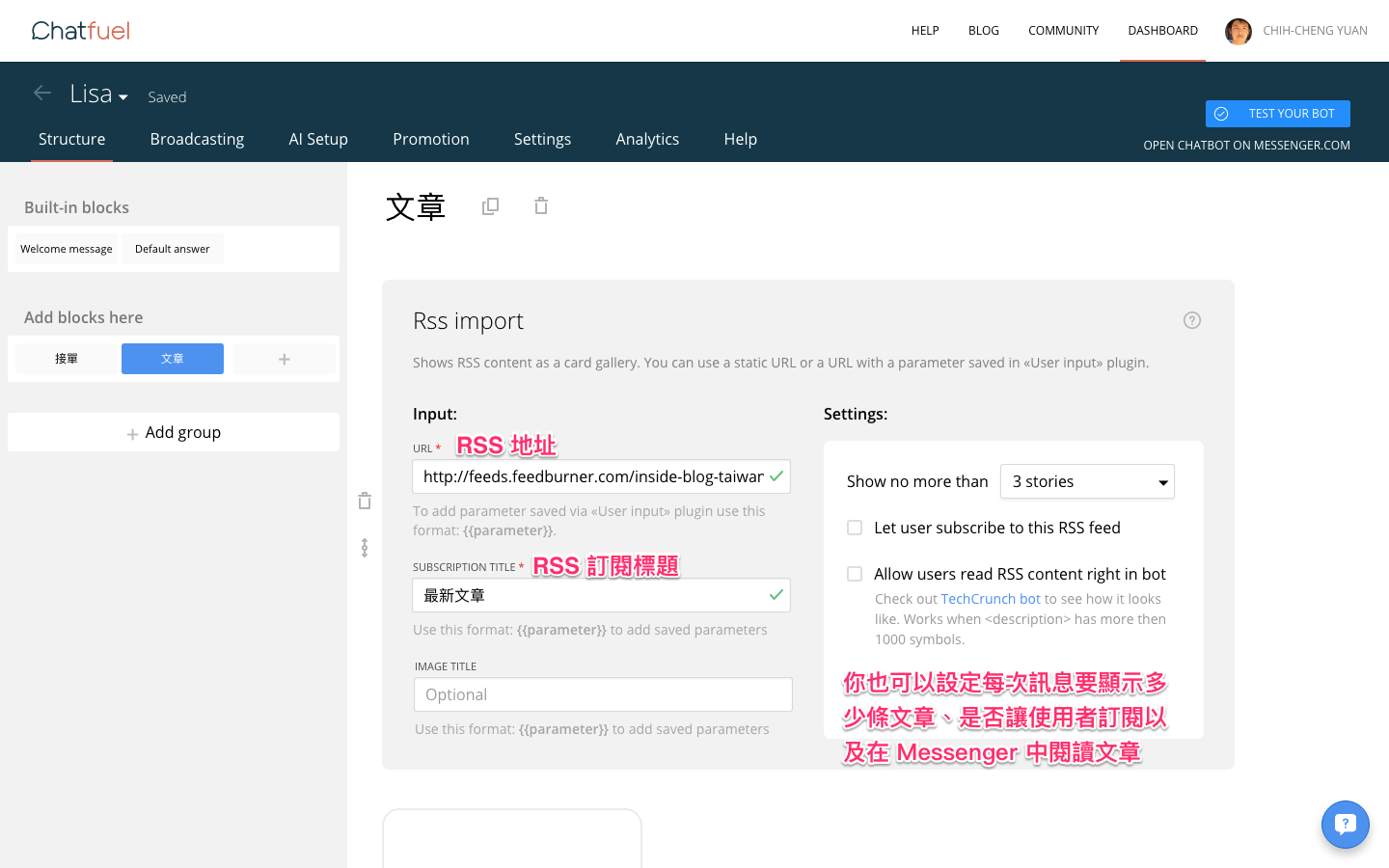Enable Let user subscribe to this RSS feed
This screenshot has height=868, width=1389.
click(x=855, y=528)
